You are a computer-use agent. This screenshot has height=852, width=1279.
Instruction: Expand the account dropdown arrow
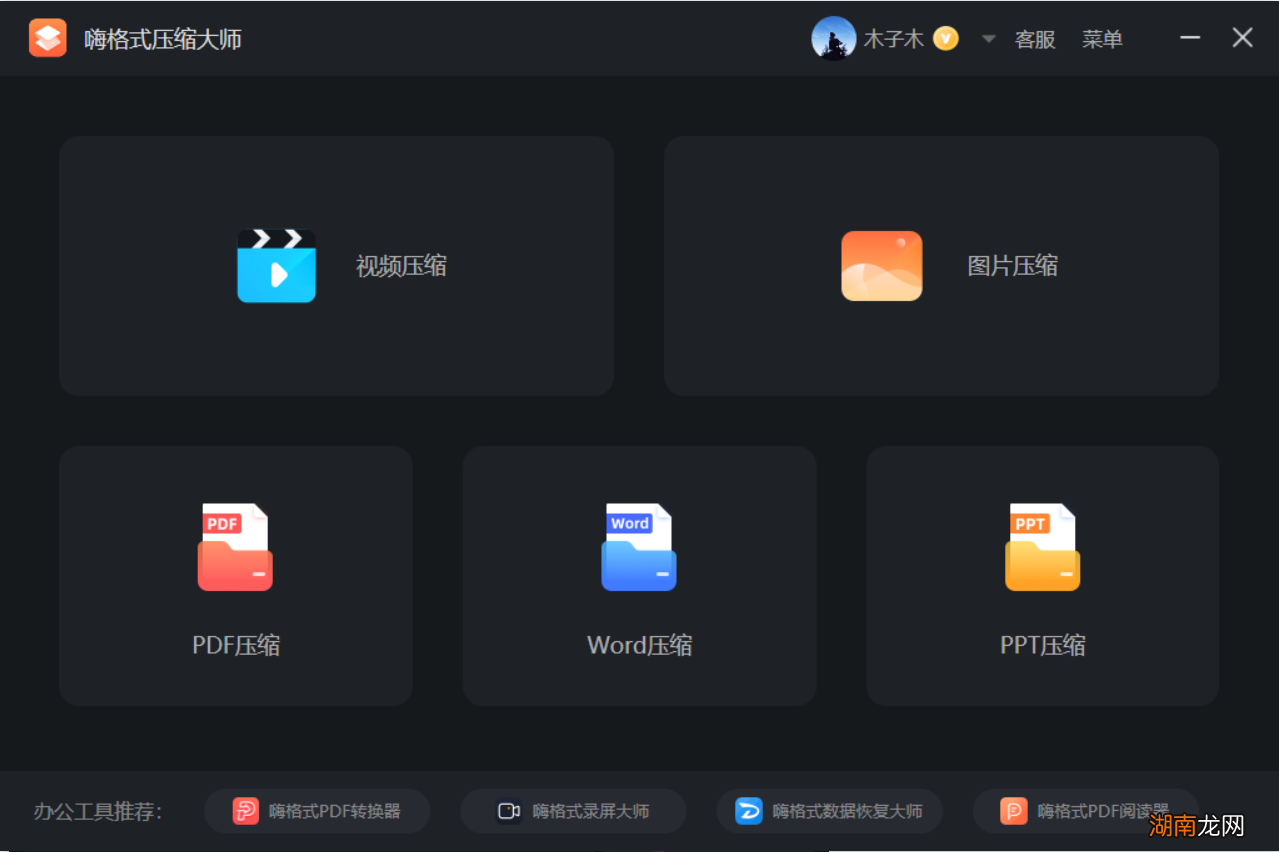tap(987, 38)
